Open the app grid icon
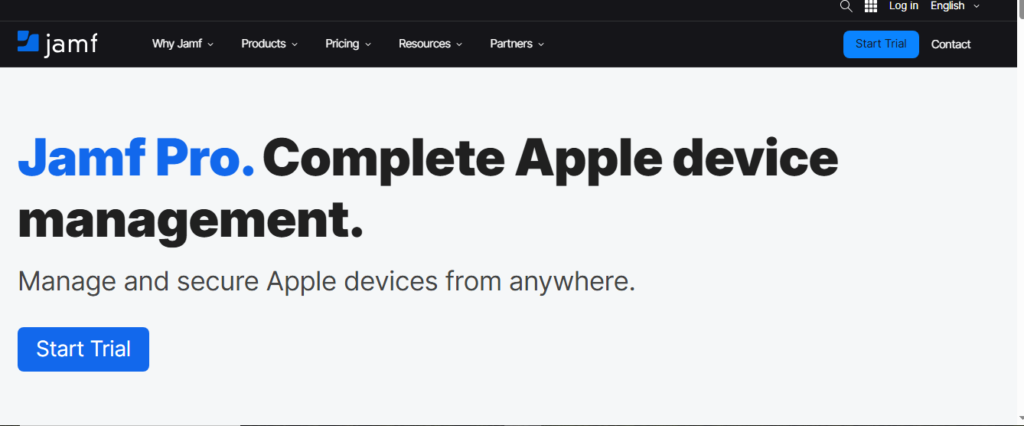Screen dimensions: 1024x426 (871, 6)
